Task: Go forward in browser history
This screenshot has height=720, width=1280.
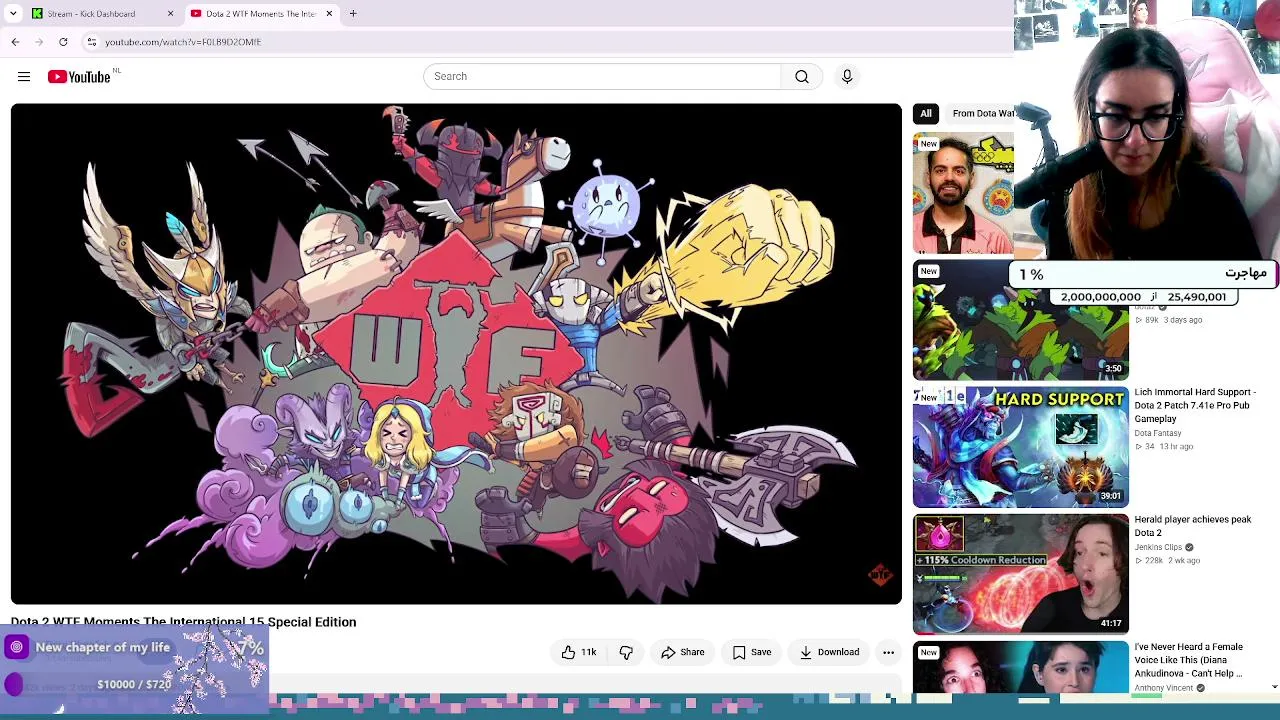Action: (39, 42)
